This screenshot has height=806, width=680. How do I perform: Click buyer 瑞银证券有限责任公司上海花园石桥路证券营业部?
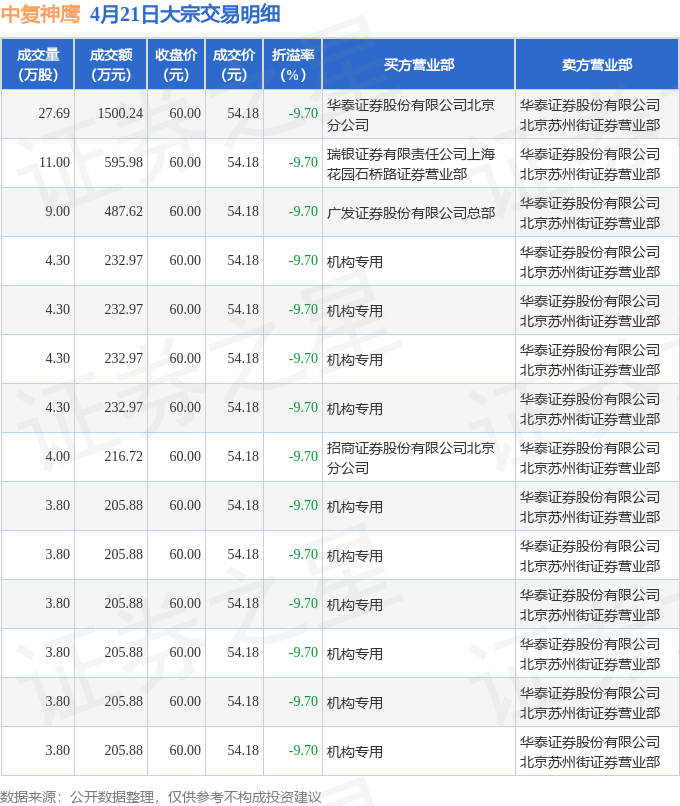(410, 163)
